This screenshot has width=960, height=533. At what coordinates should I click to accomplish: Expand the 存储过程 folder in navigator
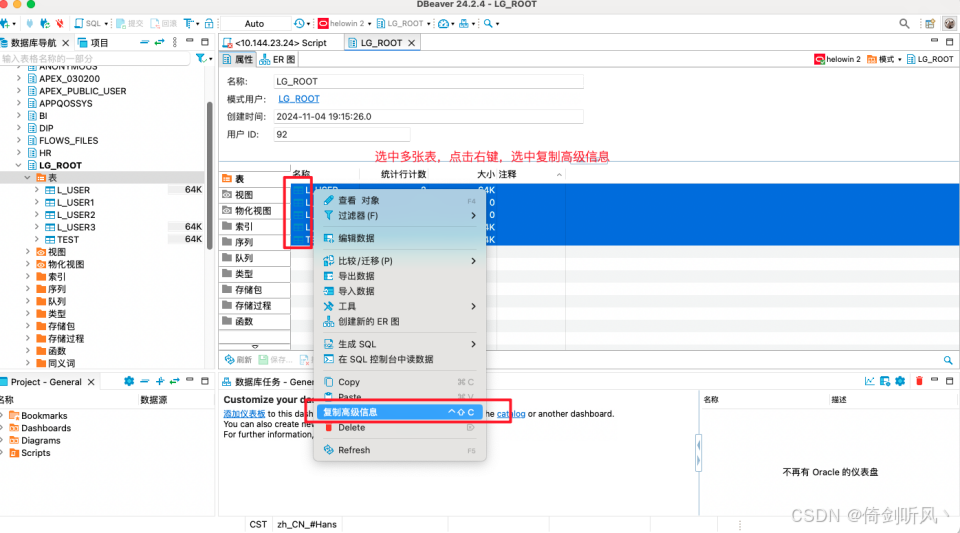pos(28,338)
